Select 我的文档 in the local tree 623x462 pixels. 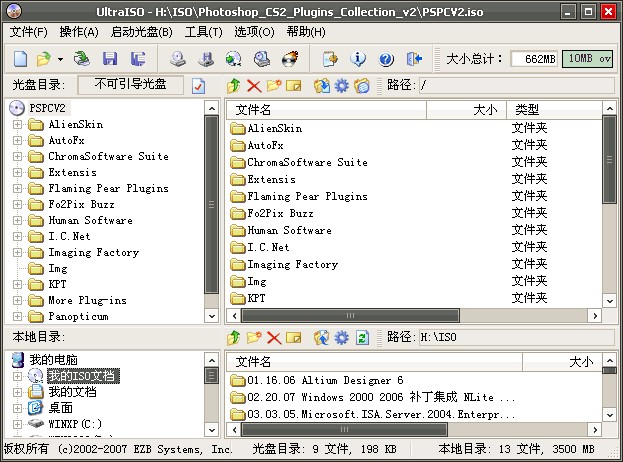click(x=68, y=392)
